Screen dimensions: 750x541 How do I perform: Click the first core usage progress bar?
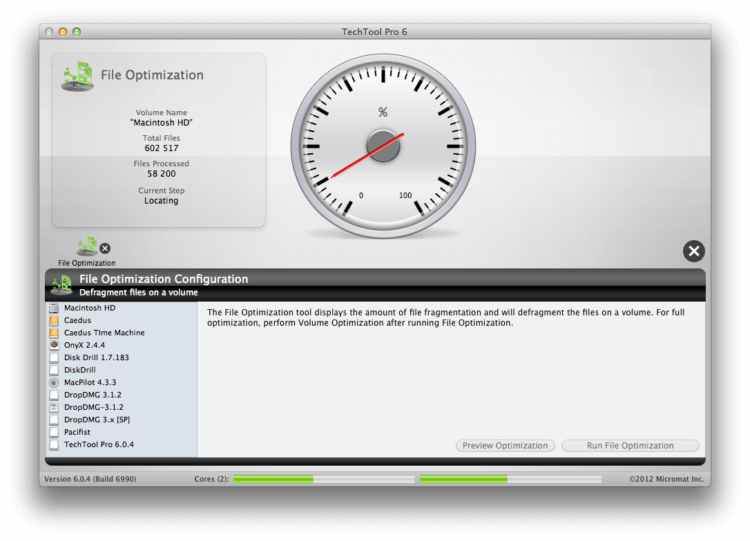(x=324, y=479)
